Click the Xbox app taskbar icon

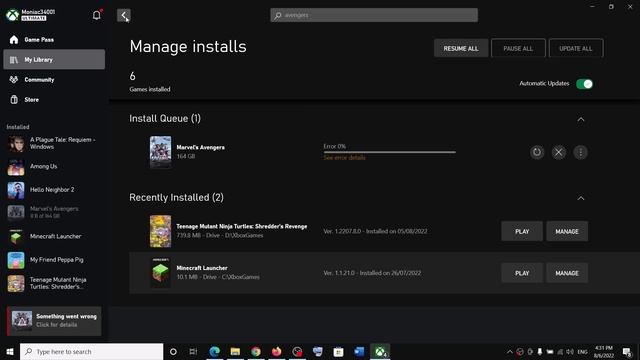click(x=380, y=351)
